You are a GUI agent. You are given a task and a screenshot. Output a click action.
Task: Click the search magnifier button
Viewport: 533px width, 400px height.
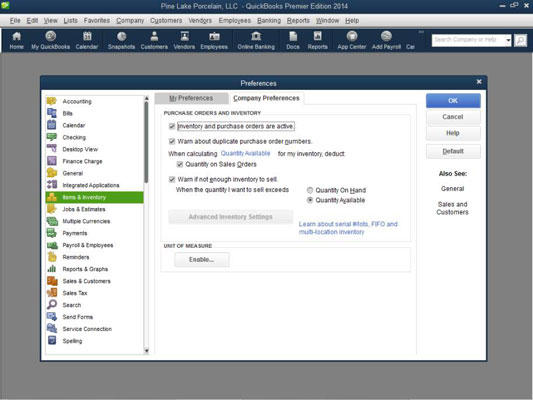[x=520, y=40]
